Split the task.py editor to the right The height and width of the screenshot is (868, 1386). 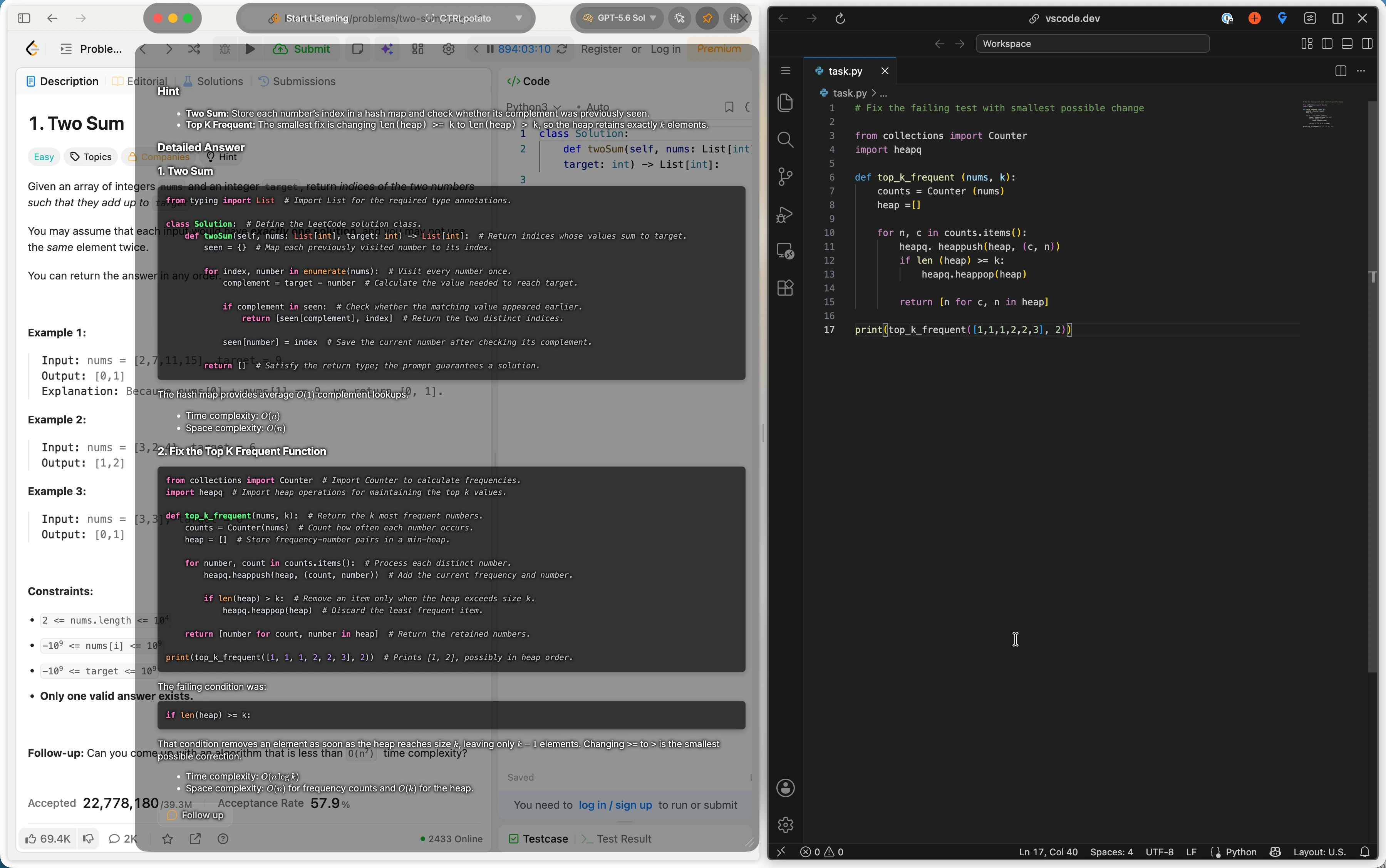1341,70
